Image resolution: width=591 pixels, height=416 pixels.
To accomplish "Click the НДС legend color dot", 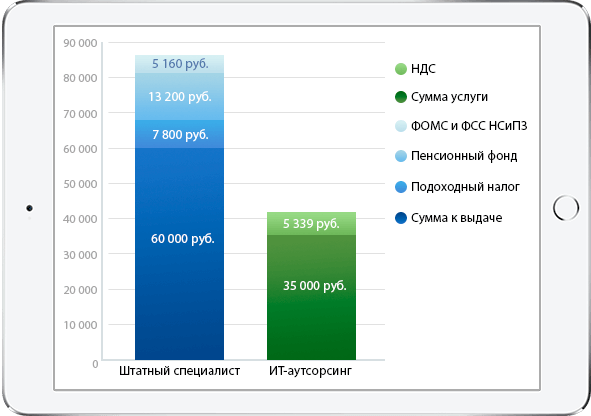I will (401, 69).
